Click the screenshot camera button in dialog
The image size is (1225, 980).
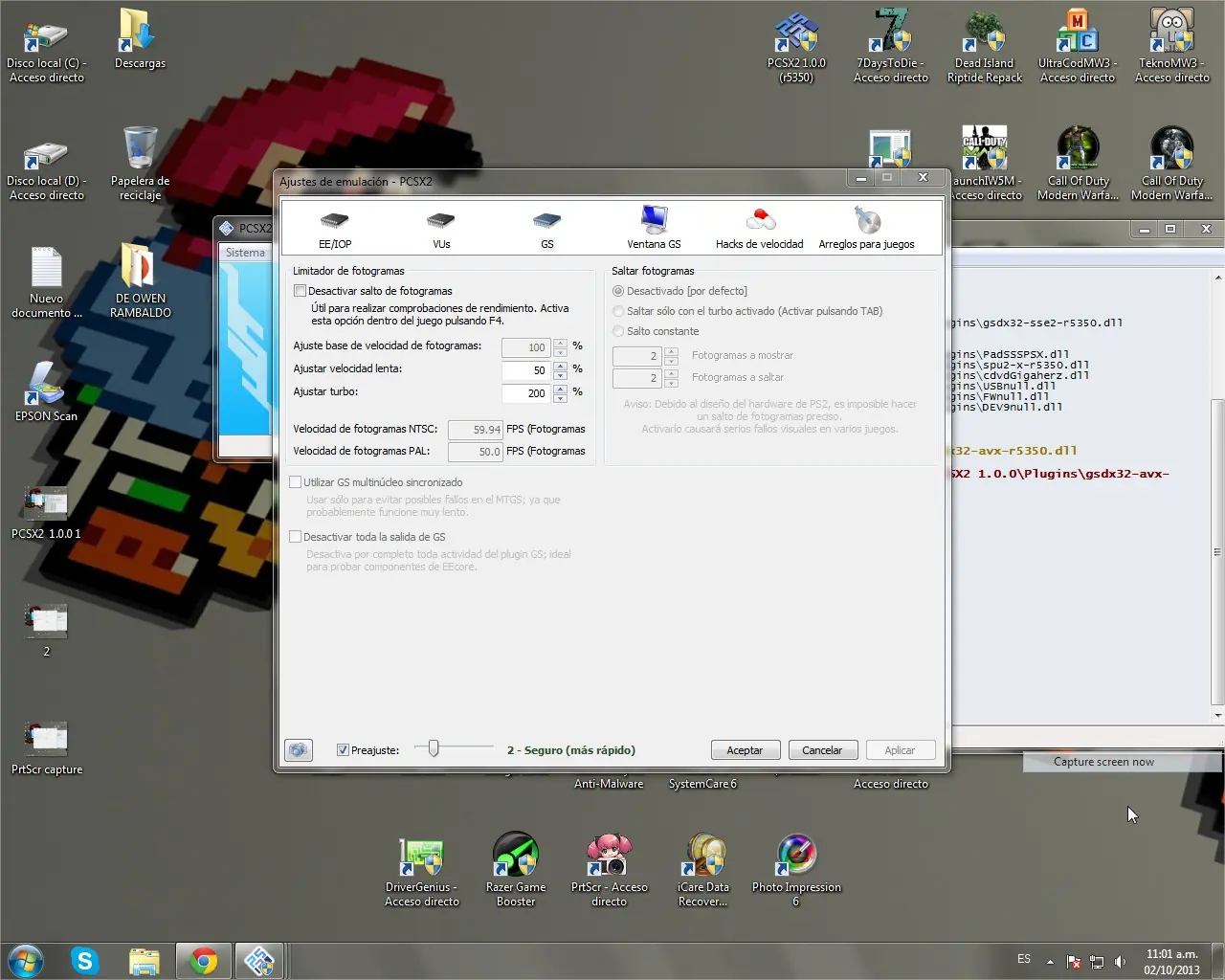(x=299, y=750)
